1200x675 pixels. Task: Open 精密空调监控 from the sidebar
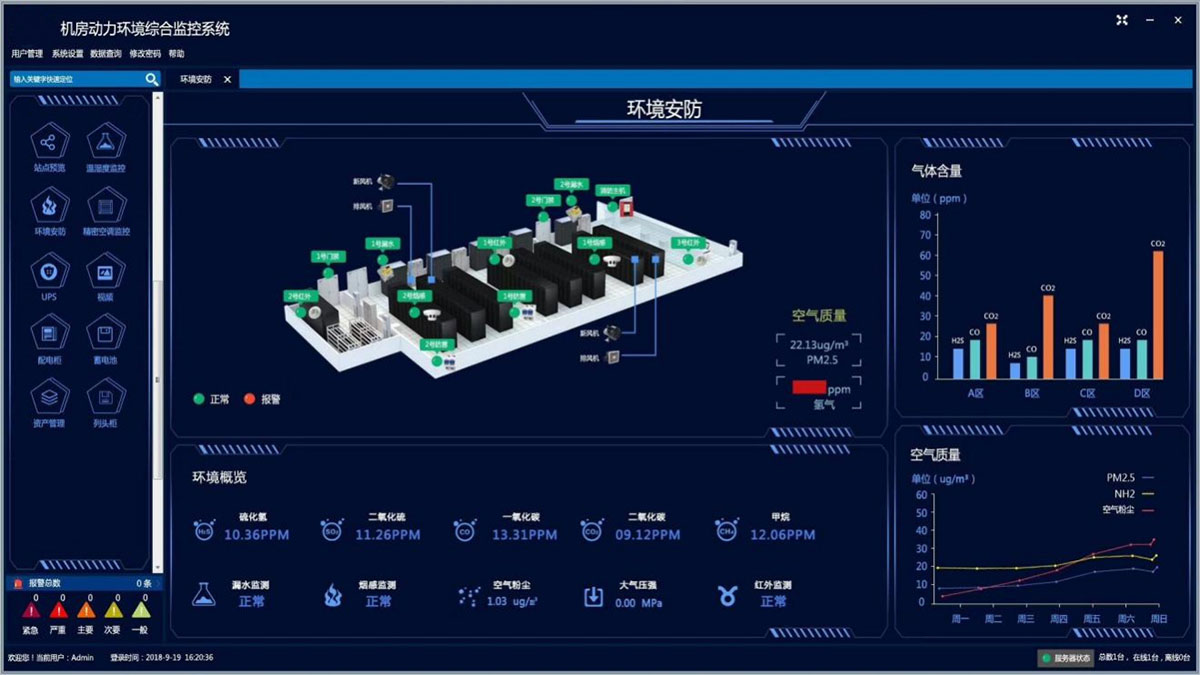coord(105,207)
